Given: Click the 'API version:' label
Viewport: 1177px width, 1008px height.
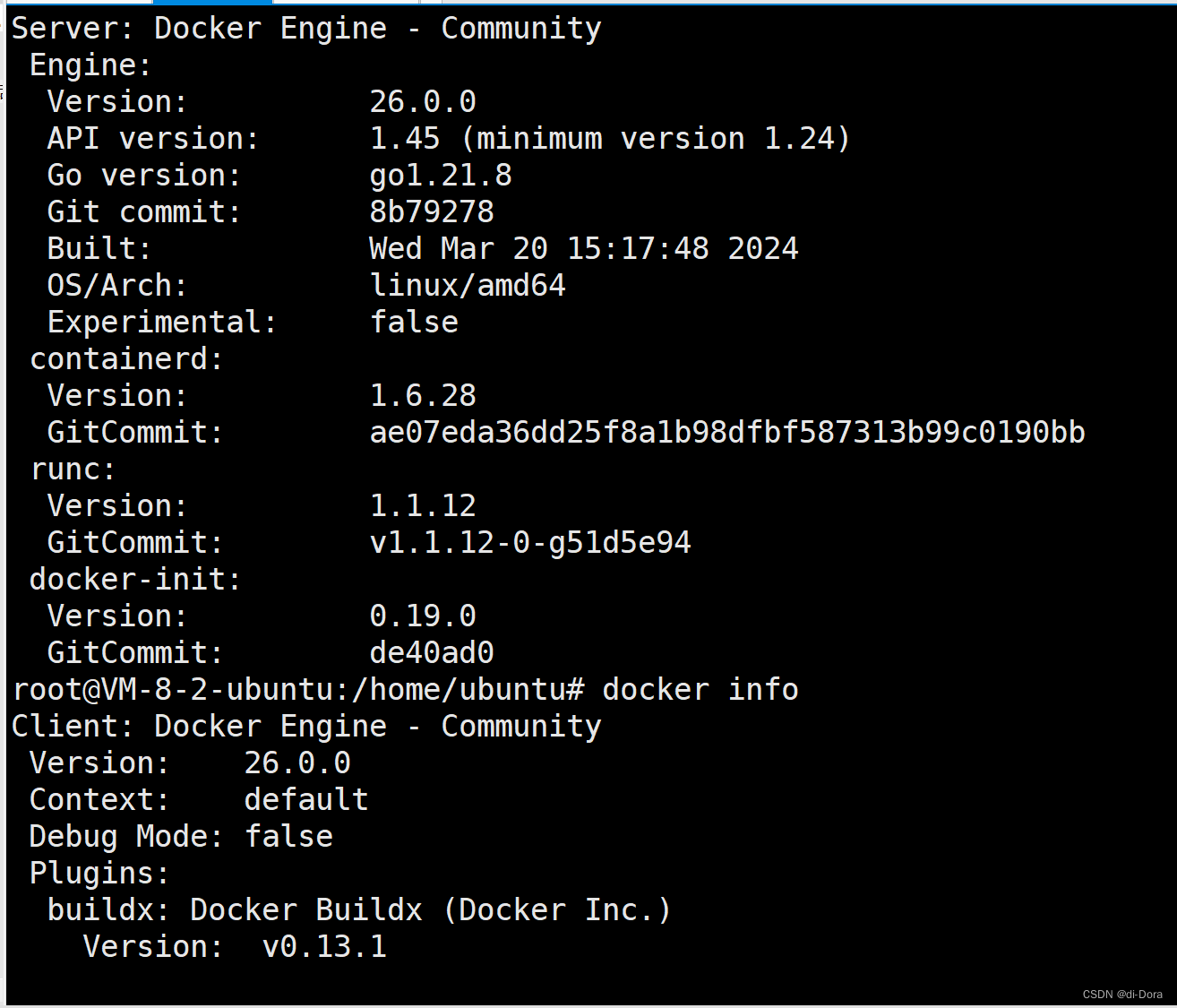Looking at the screenshot, I should tap(153, 139).
